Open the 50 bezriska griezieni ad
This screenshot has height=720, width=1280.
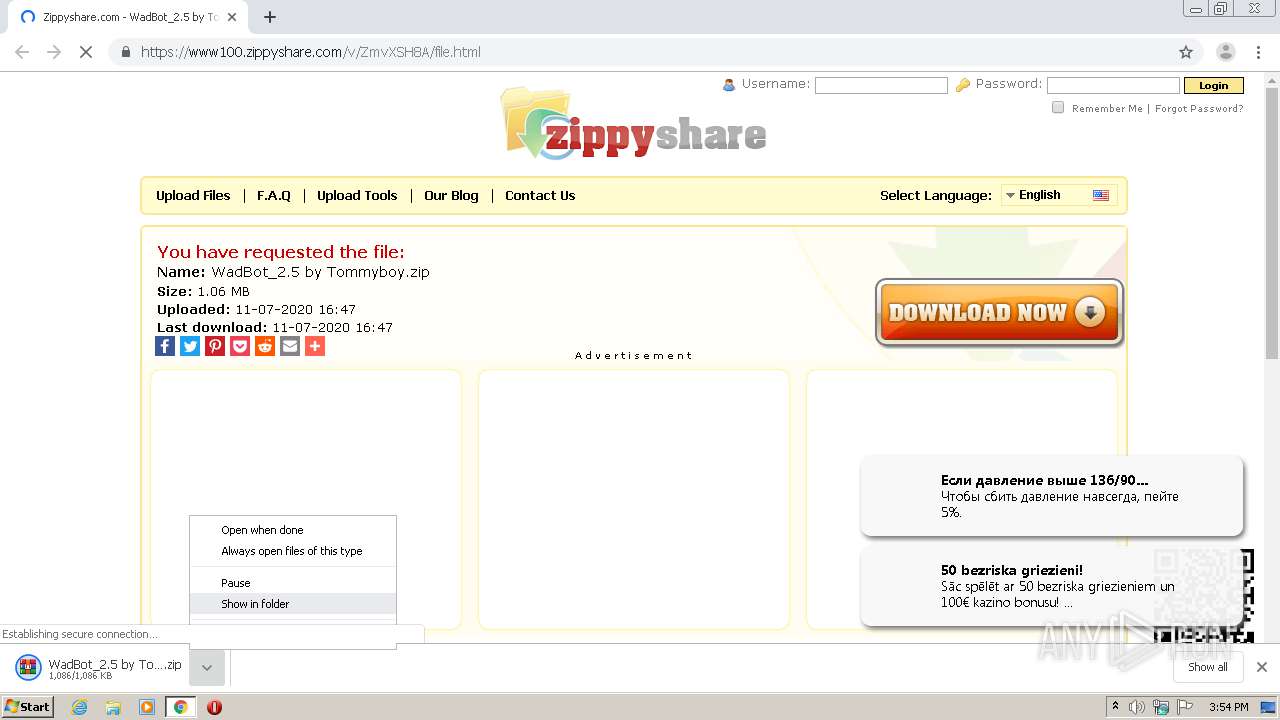(1051, 586)
